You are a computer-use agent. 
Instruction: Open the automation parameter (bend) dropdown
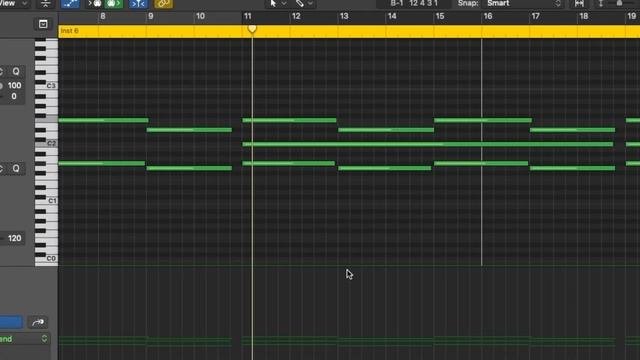24,339
